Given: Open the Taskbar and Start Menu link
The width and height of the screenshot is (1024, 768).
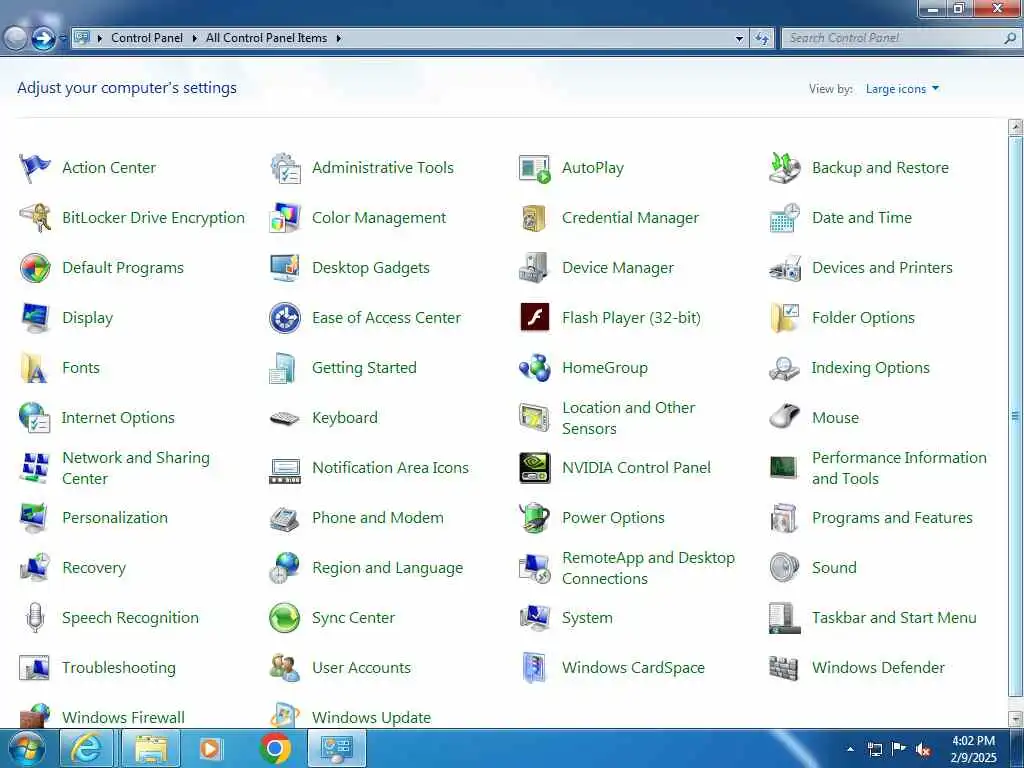Looking at the screenshot, I should coord(894,618).
